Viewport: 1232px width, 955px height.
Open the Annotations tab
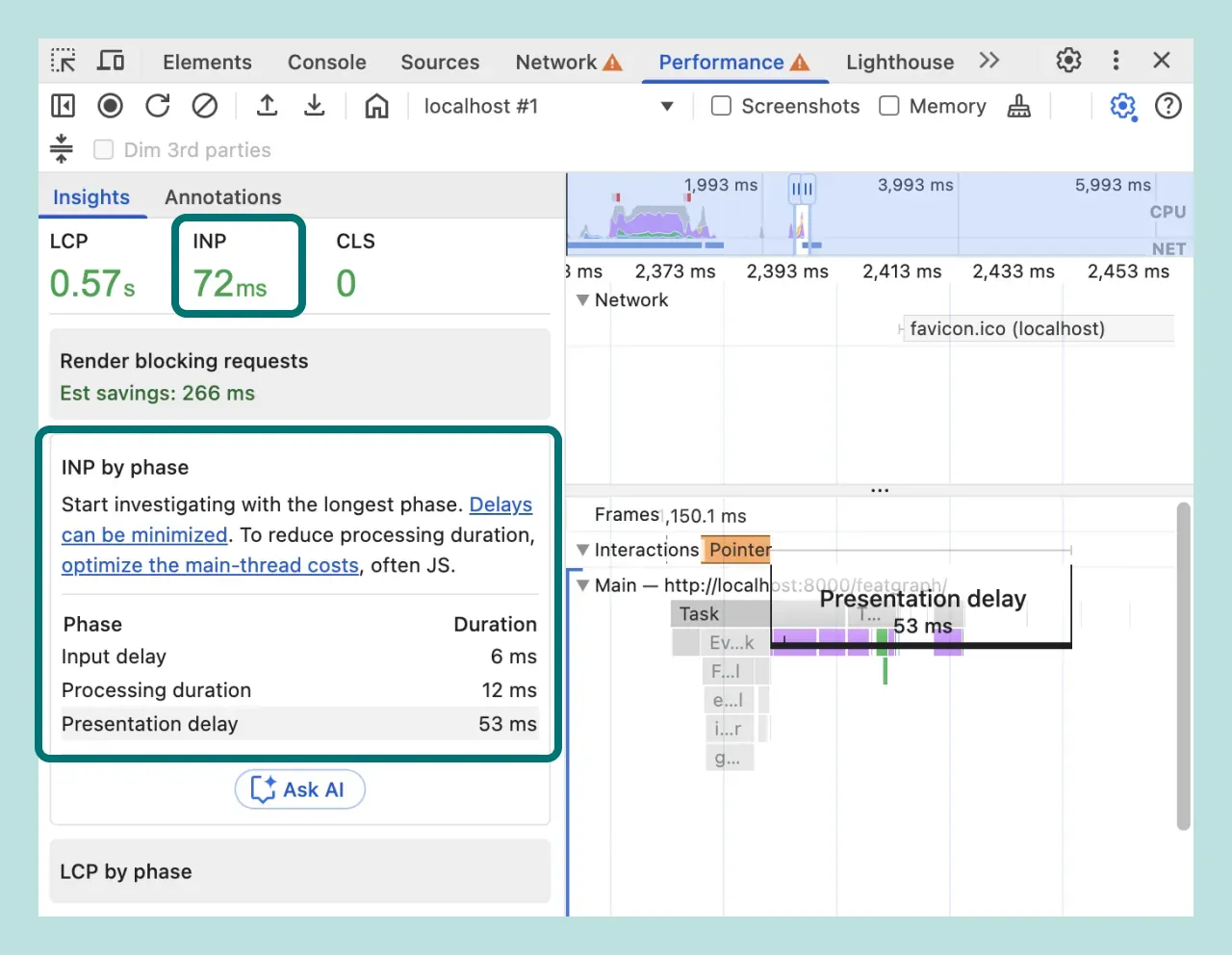click(x=222, y=196)
